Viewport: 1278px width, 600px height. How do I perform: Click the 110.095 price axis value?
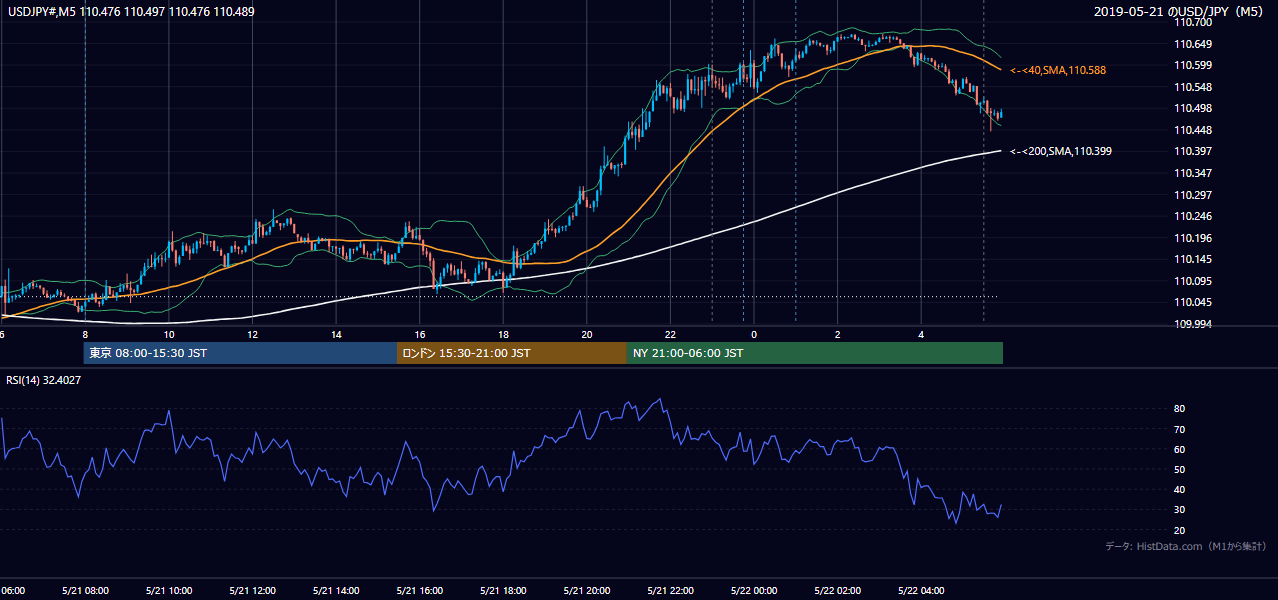pos(1194,281)
